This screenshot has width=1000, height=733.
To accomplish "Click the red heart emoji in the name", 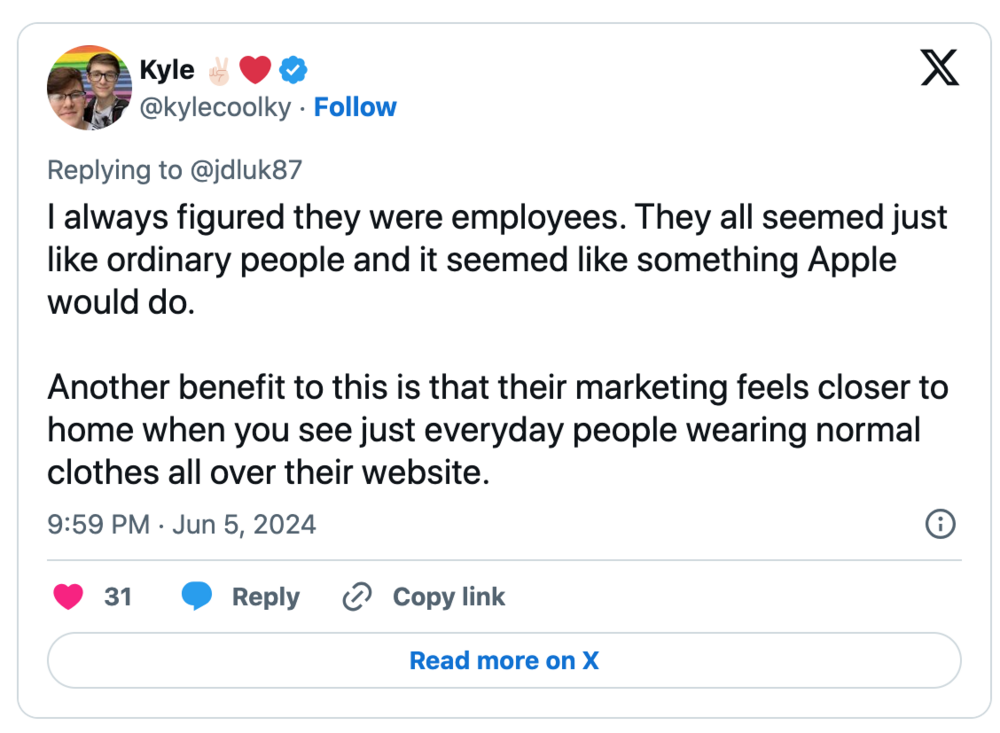I will (256, 70).
